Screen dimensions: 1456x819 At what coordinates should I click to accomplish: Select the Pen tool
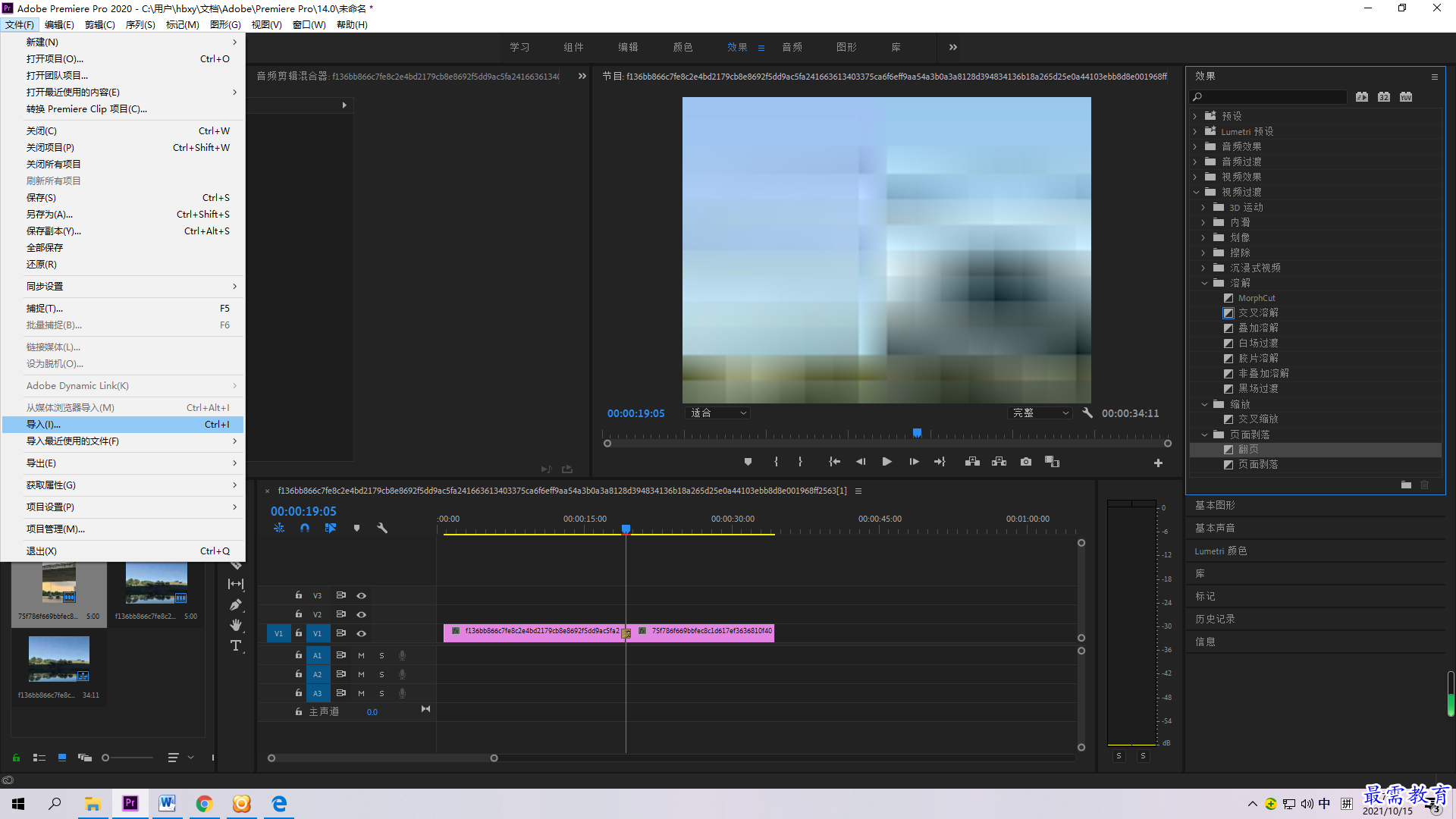[236, 605]
